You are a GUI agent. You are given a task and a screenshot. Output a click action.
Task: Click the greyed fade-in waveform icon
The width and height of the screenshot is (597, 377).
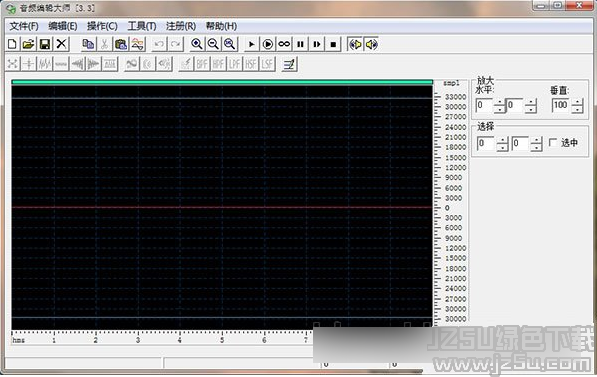coord(78,64)
